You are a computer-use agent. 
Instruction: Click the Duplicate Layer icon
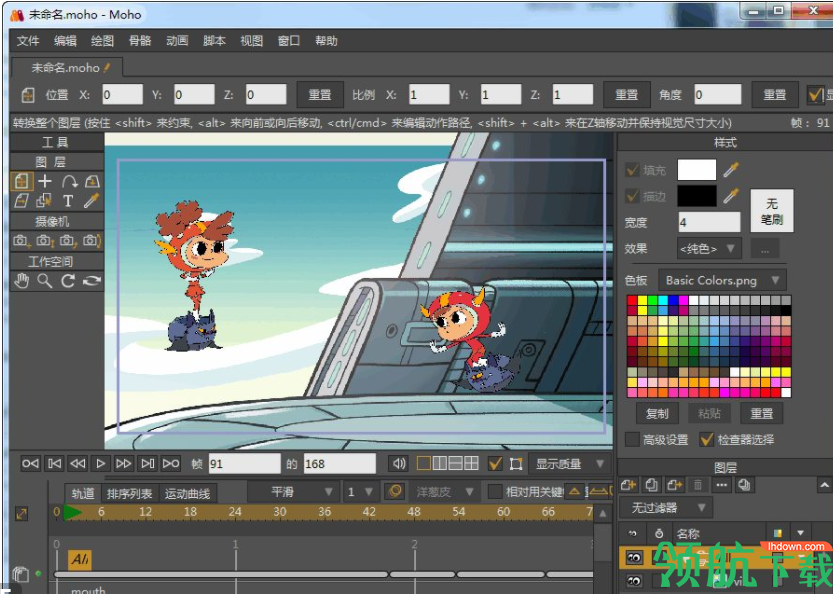[x=652, y=485]
